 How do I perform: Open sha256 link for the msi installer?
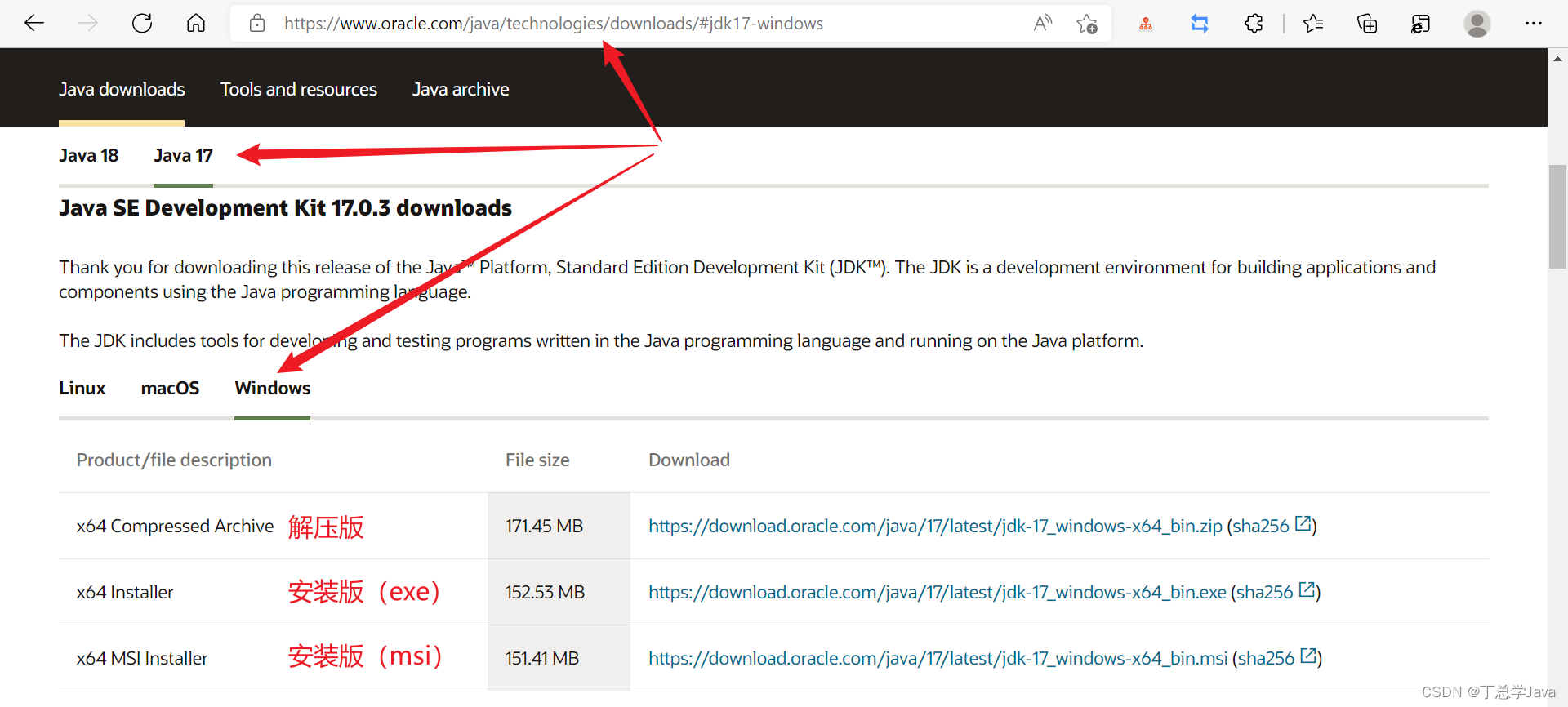click(1277, 658)
